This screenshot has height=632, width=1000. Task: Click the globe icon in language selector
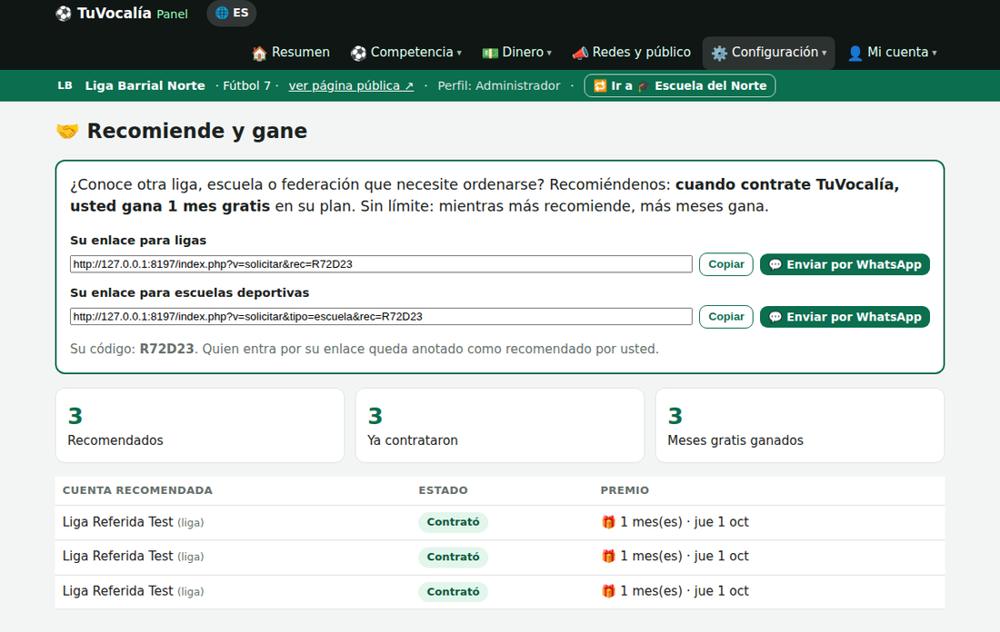point(222,13)
